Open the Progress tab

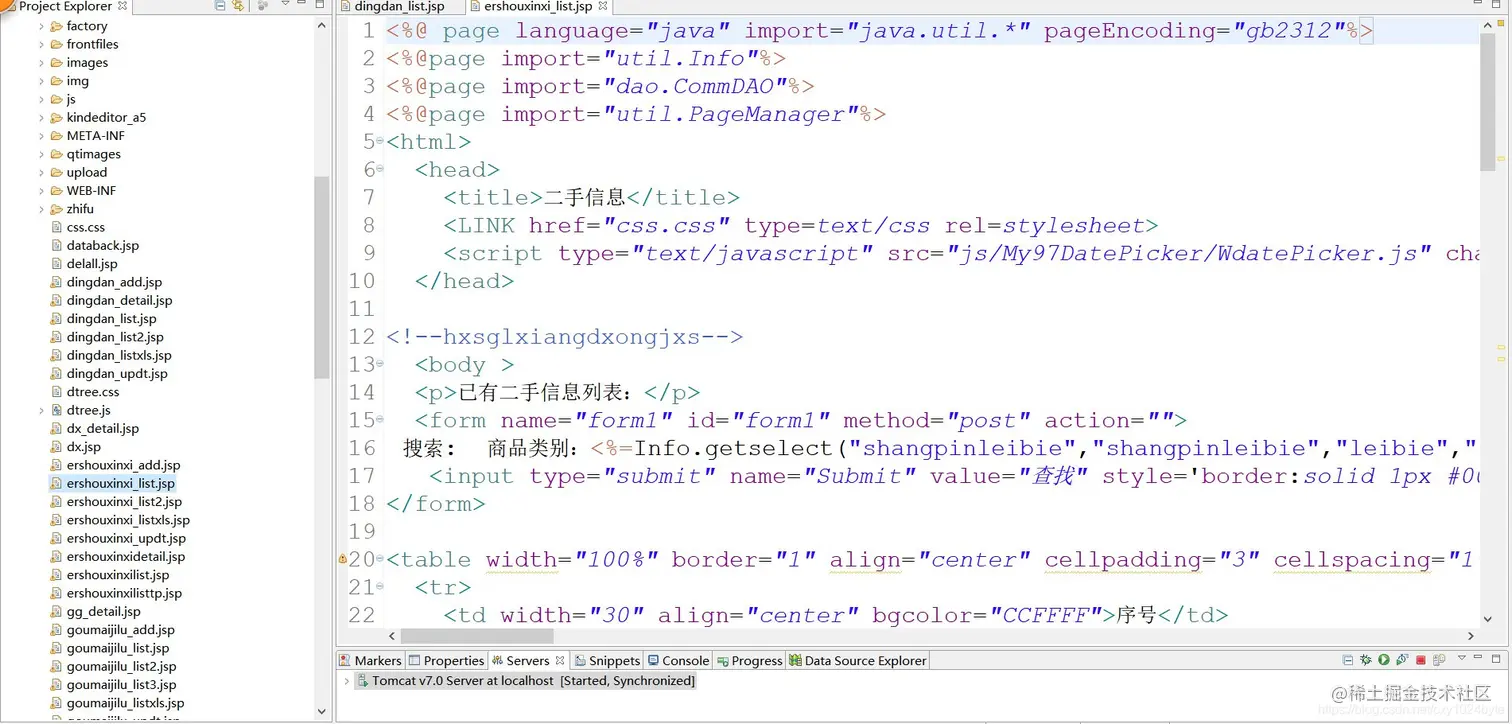(749, 660)
